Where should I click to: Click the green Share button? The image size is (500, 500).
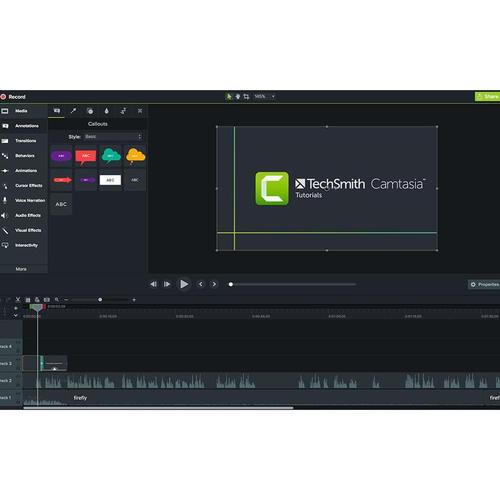coord(487,96)
